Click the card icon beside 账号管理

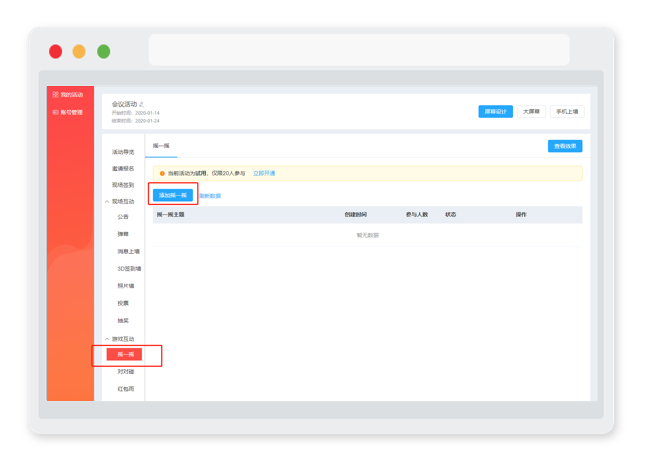pos(56,112)
